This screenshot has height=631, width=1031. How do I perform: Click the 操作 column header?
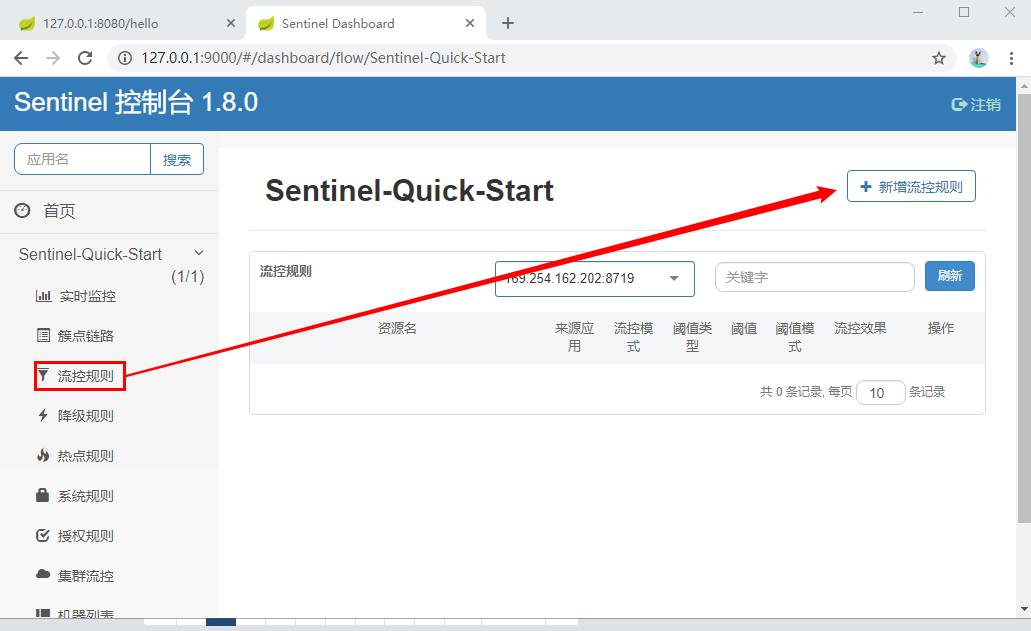point(941,328)
